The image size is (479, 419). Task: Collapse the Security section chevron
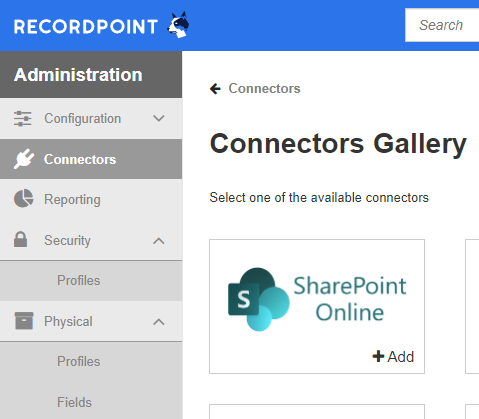tap(159, 241)
